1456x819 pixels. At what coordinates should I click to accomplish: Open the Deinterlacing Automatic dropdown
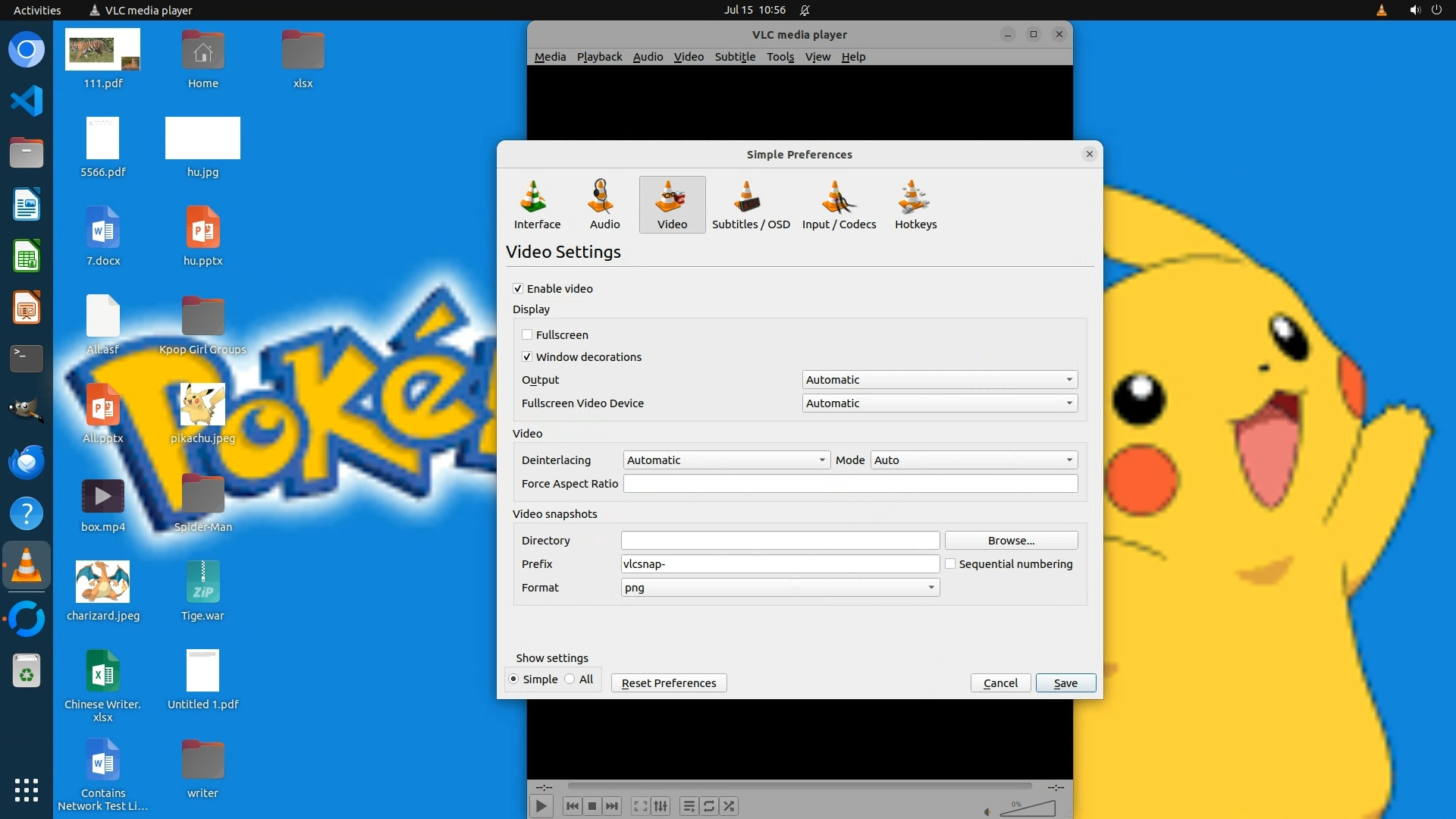click(x=726, y=460)
